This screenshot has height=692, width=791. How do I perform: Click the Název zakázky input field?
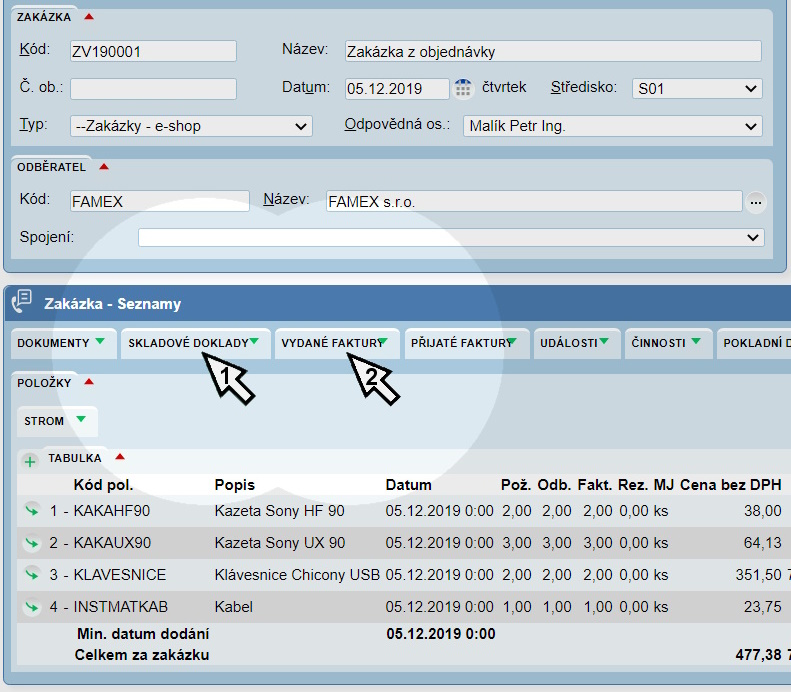pyautogui.click(x=552, y=52)
